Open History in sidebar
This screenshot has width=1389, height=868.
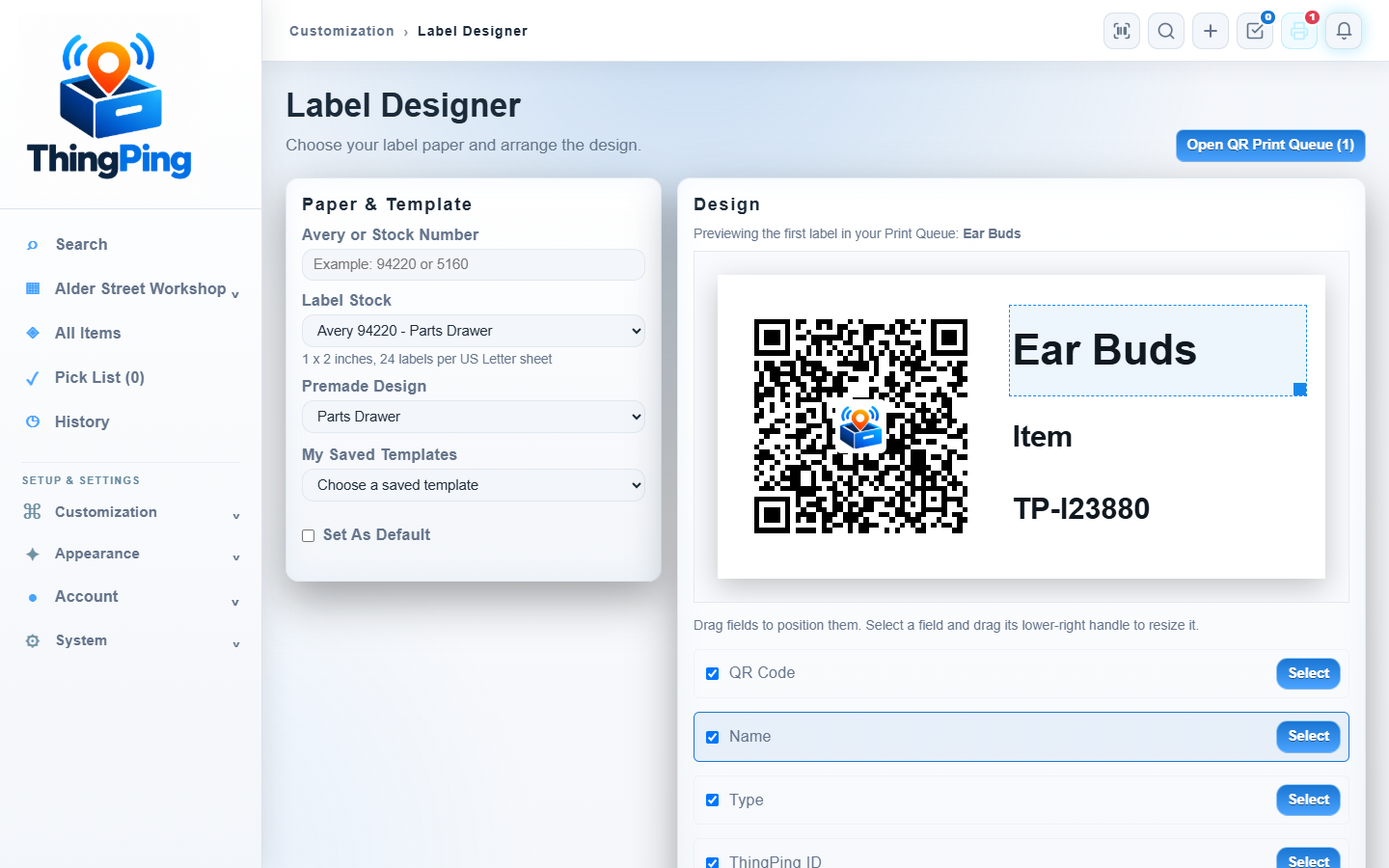tap(82, 421)
